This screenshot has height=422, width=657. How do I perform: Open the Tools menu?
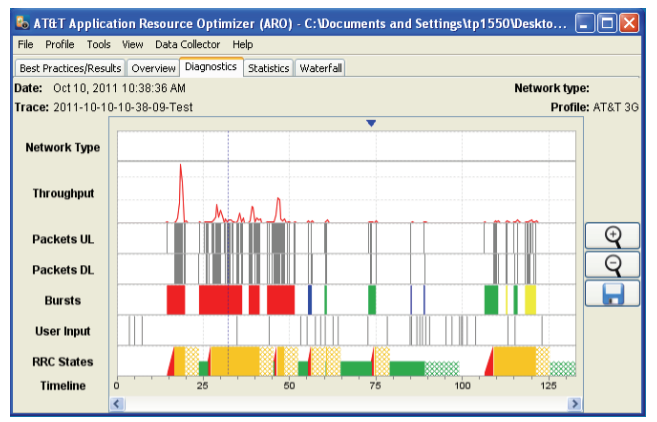click(98, 44)
